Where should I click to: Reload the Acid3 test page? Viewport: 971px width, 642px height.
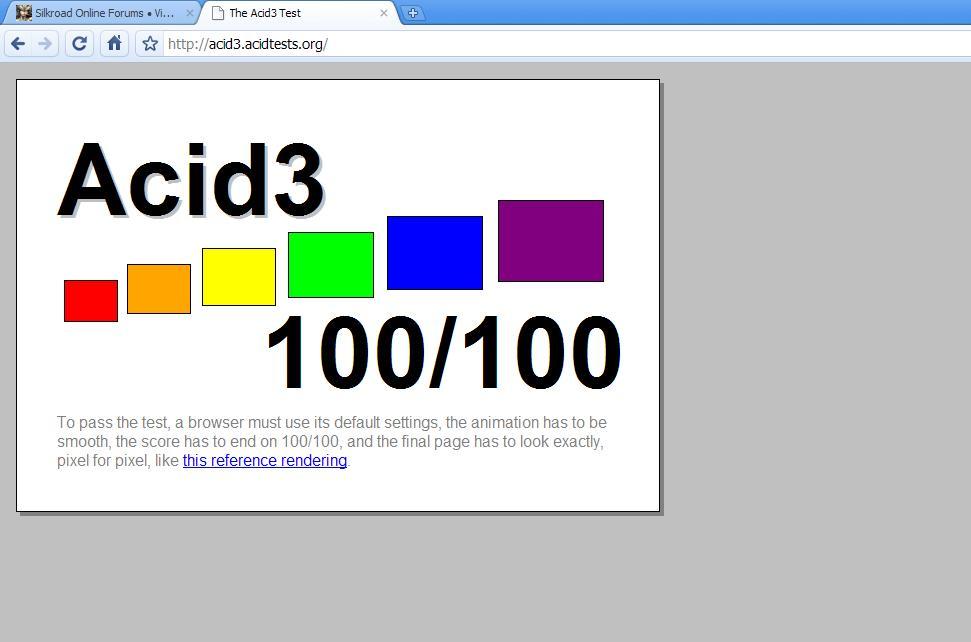[79, 44]
